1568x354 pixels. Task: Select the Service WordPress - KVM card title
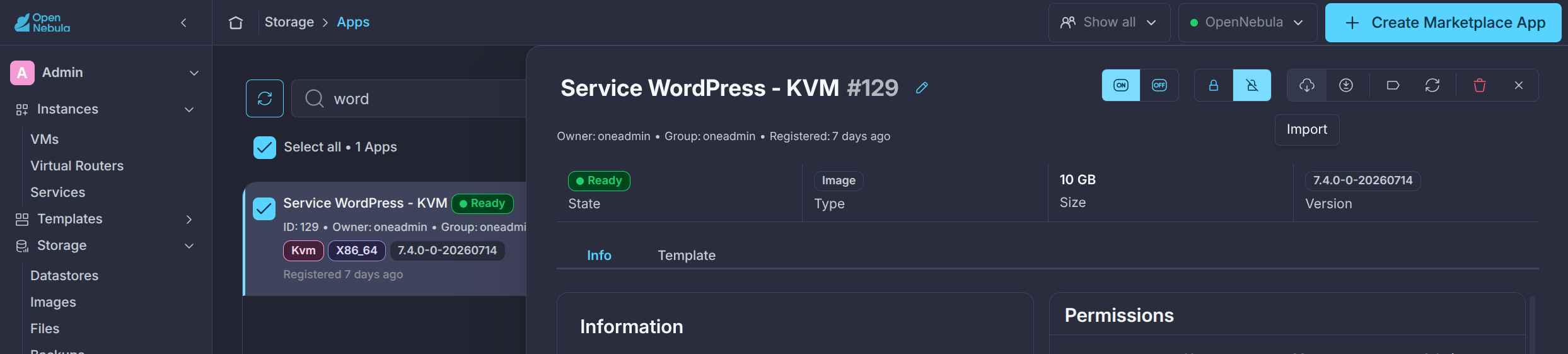point(365,203)
